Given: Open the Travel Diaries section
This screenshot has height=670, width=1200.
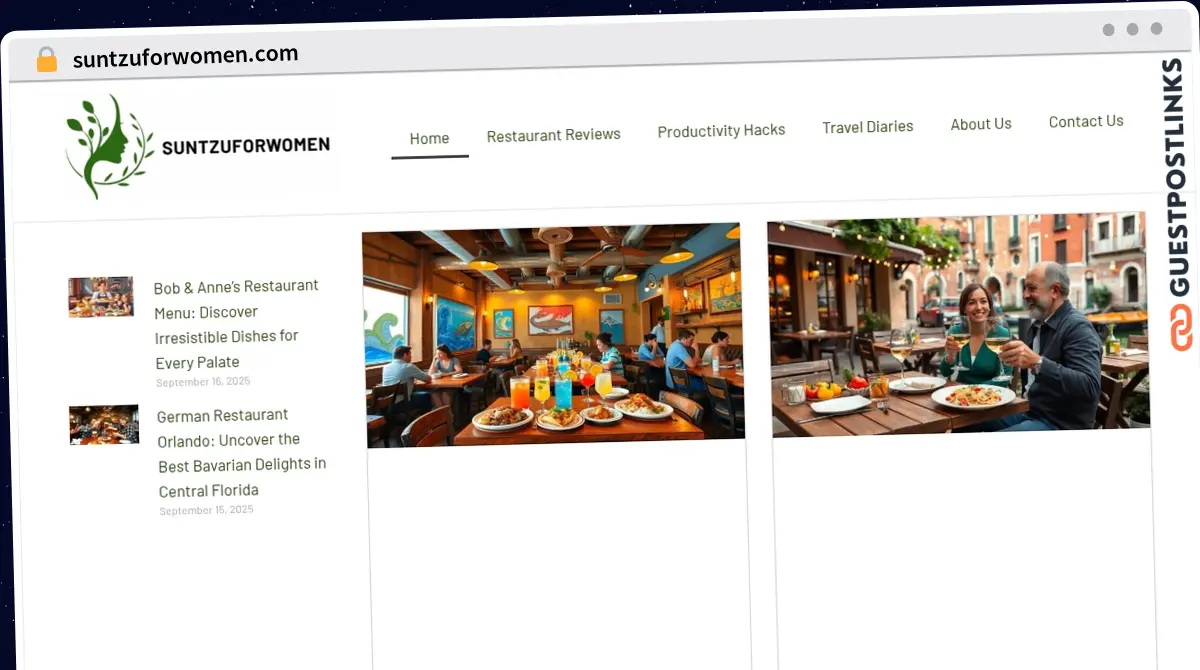Looking at the screenshot, I should tap(868, 126).
